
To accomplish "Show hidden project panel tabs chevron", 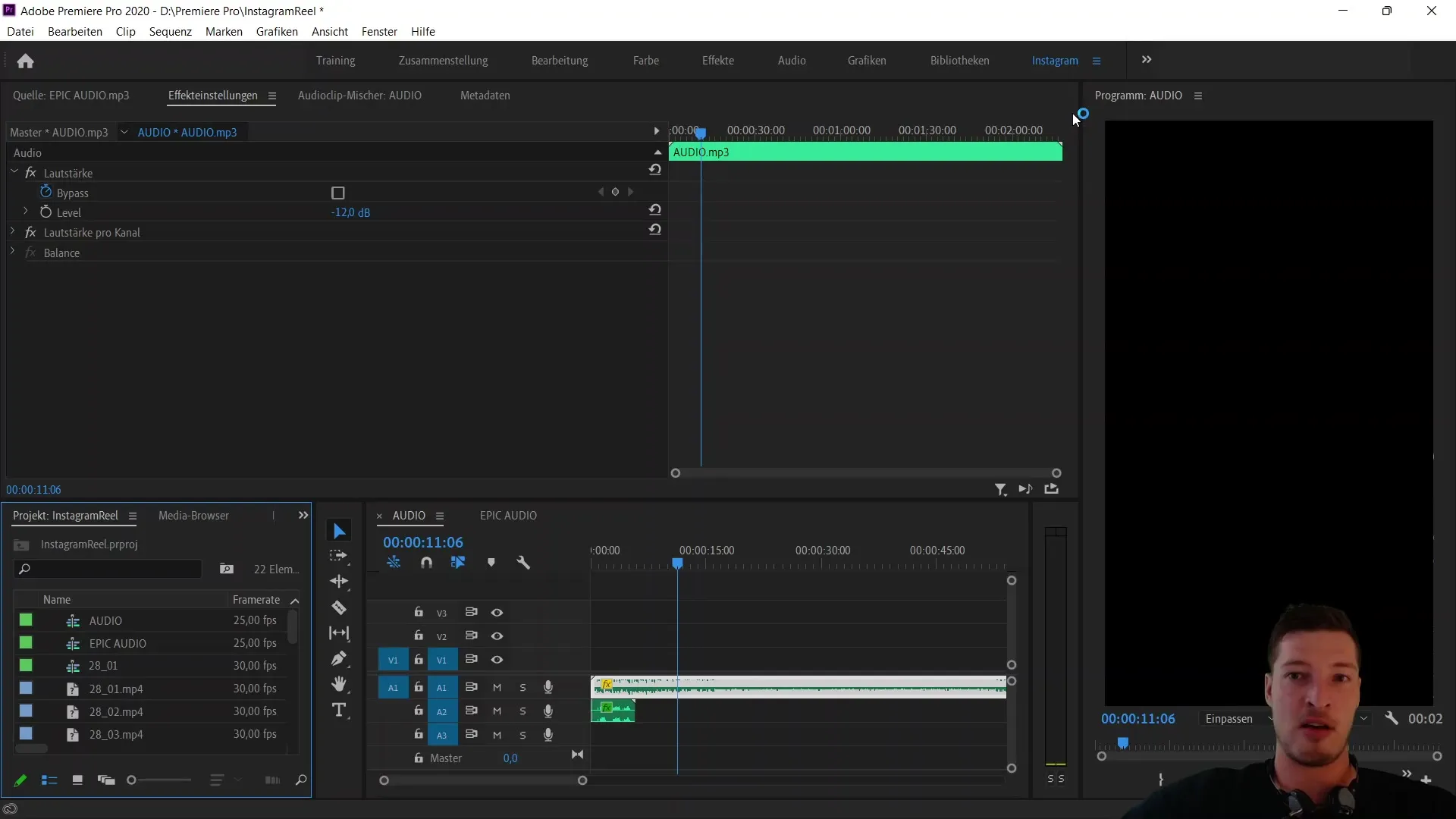I will [x=303, y=516].
